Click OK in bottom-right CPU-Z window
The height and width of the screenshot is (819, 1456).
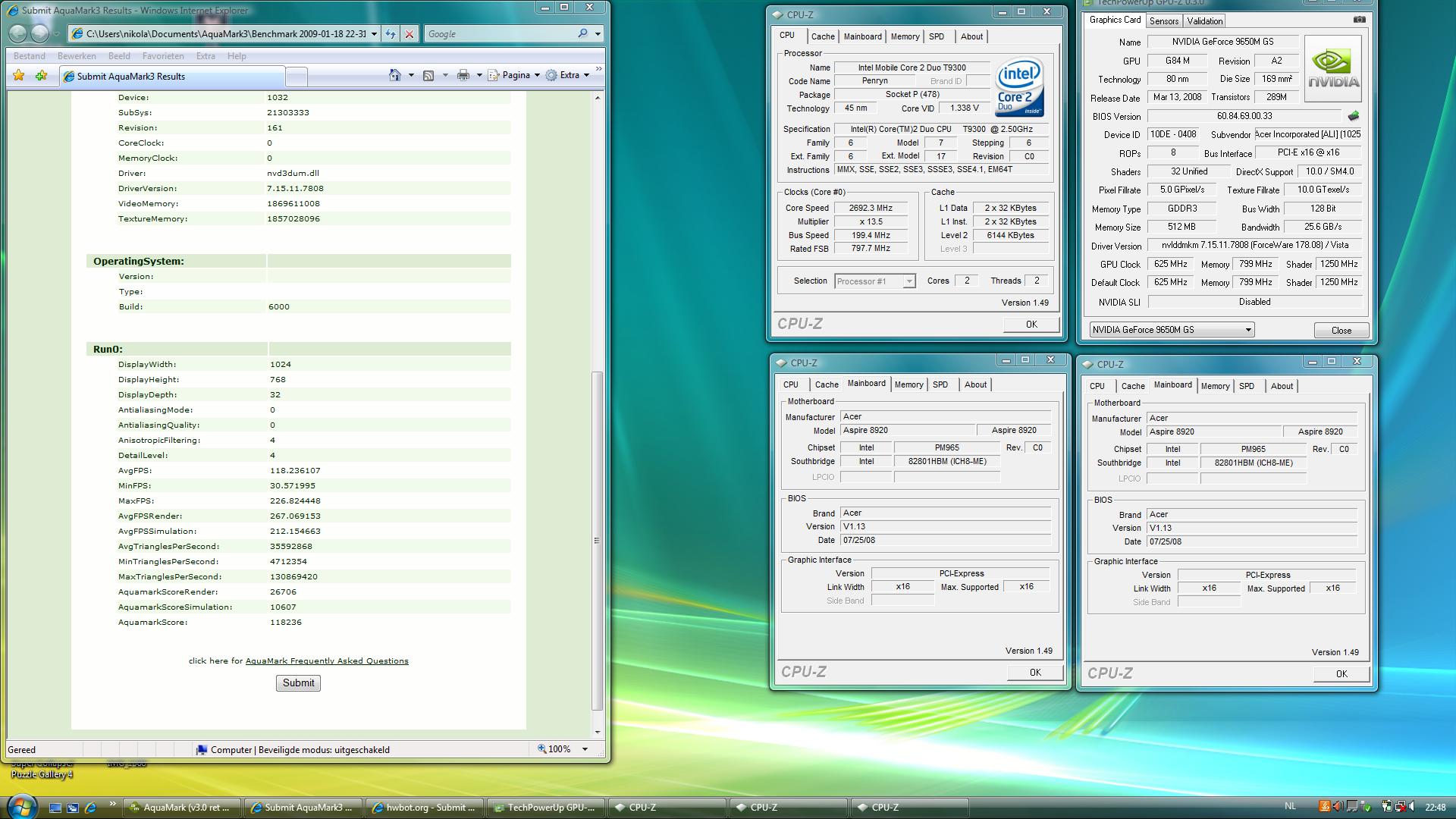1341,674
